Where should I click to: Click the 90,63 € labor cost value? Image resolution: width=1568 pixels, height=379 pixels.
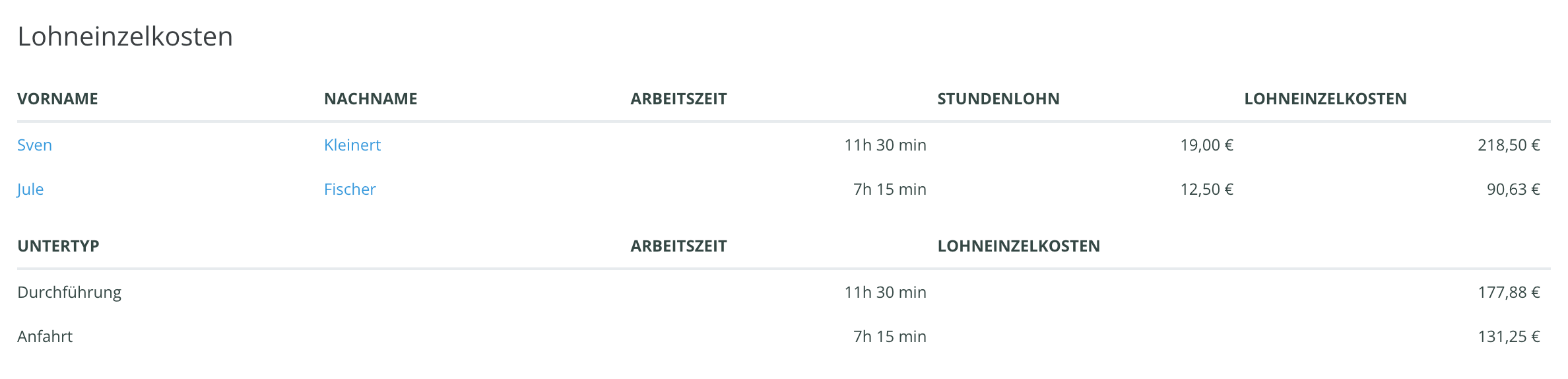coord(1513,189)
